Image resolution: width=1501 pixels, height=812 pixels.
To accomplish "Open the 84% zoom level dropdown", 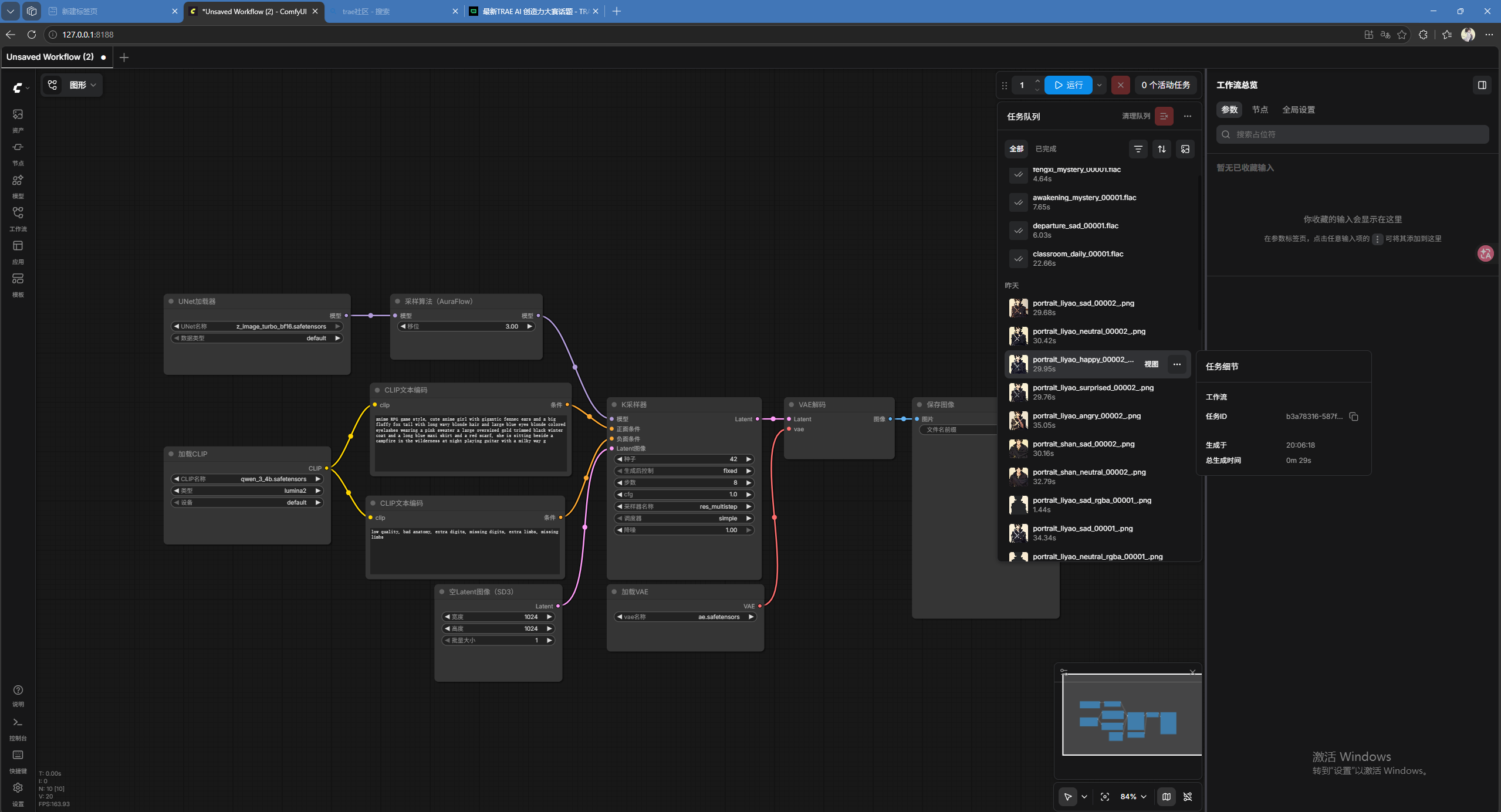I will 1133,797.
